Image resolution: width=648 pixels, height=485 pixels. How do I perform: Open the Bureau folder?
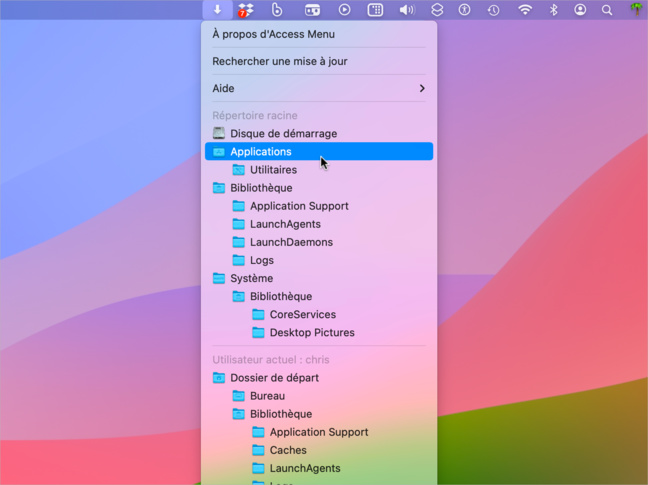[x=319, y=396]
